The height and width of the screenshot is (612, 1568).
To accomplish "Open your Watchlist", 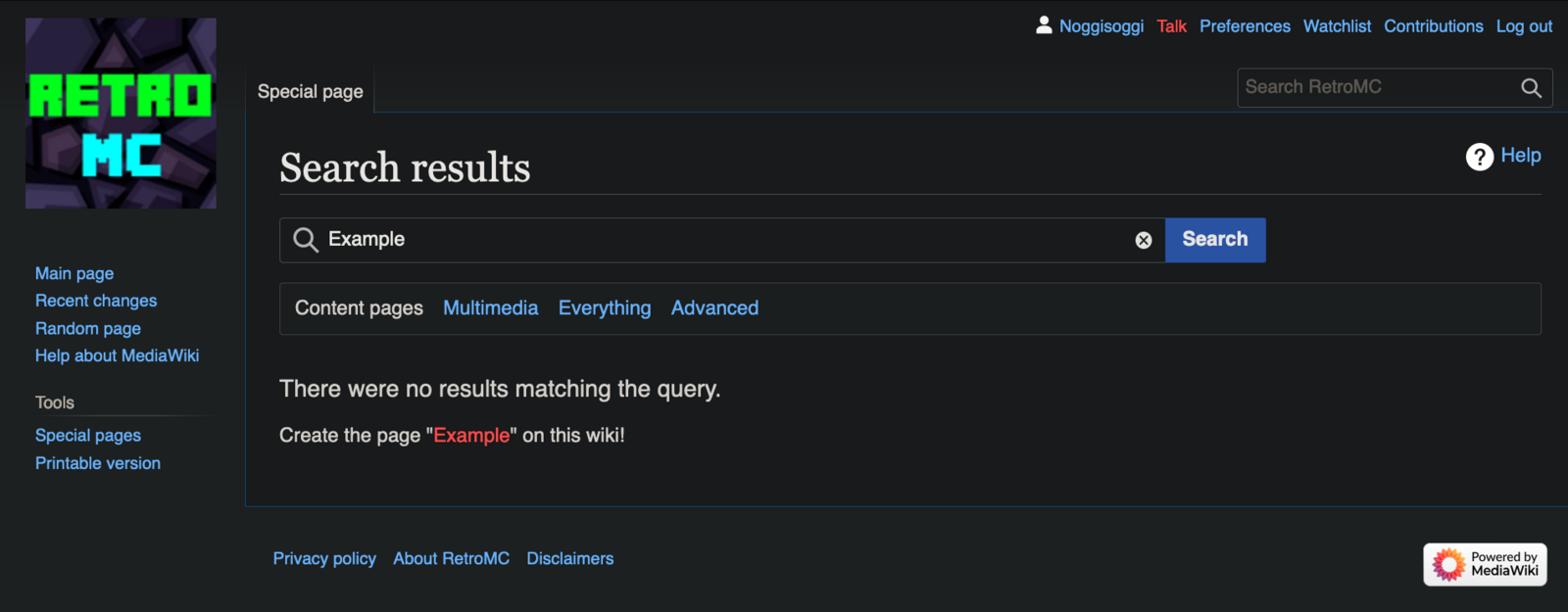I will pos(1337,26).
